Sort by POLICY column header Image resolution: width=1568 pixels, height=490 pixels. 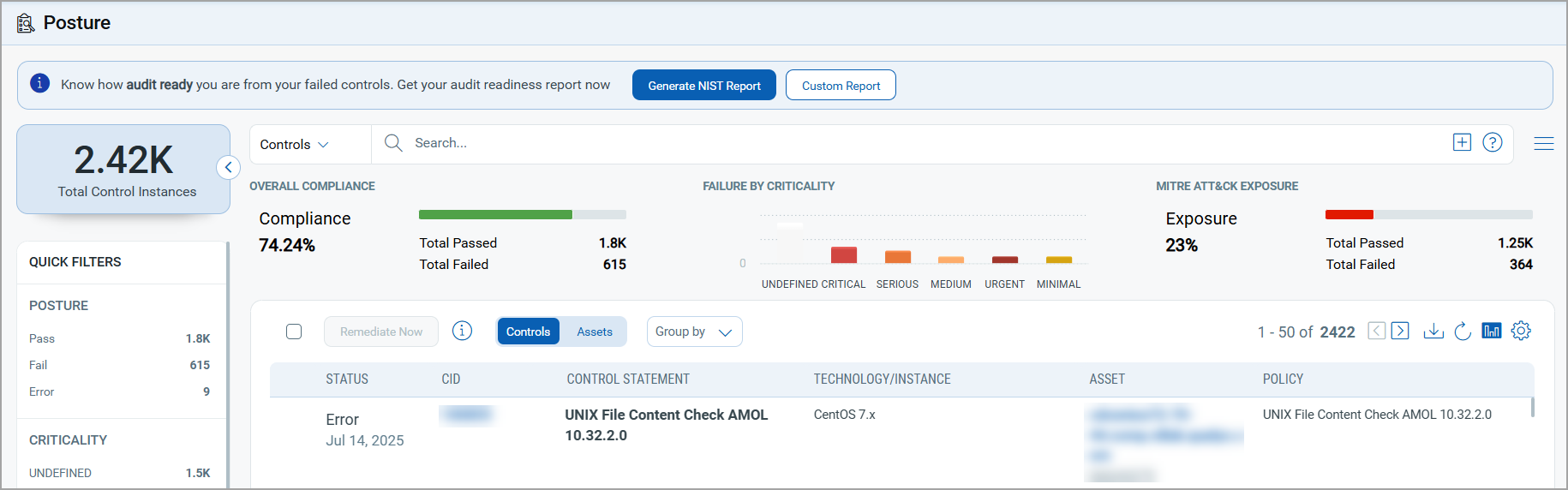click(1283, 379)
